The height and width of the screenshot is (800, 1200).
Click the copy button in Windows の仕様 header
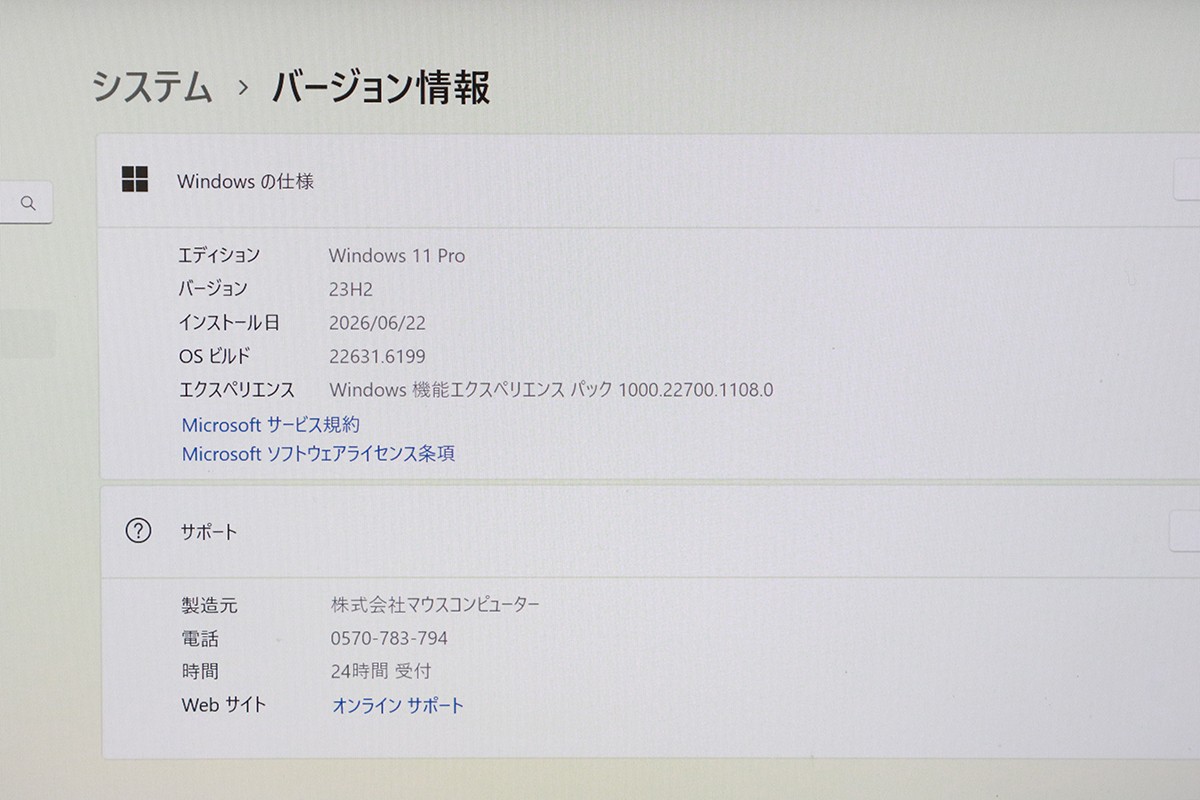(x=1187, y=182)
